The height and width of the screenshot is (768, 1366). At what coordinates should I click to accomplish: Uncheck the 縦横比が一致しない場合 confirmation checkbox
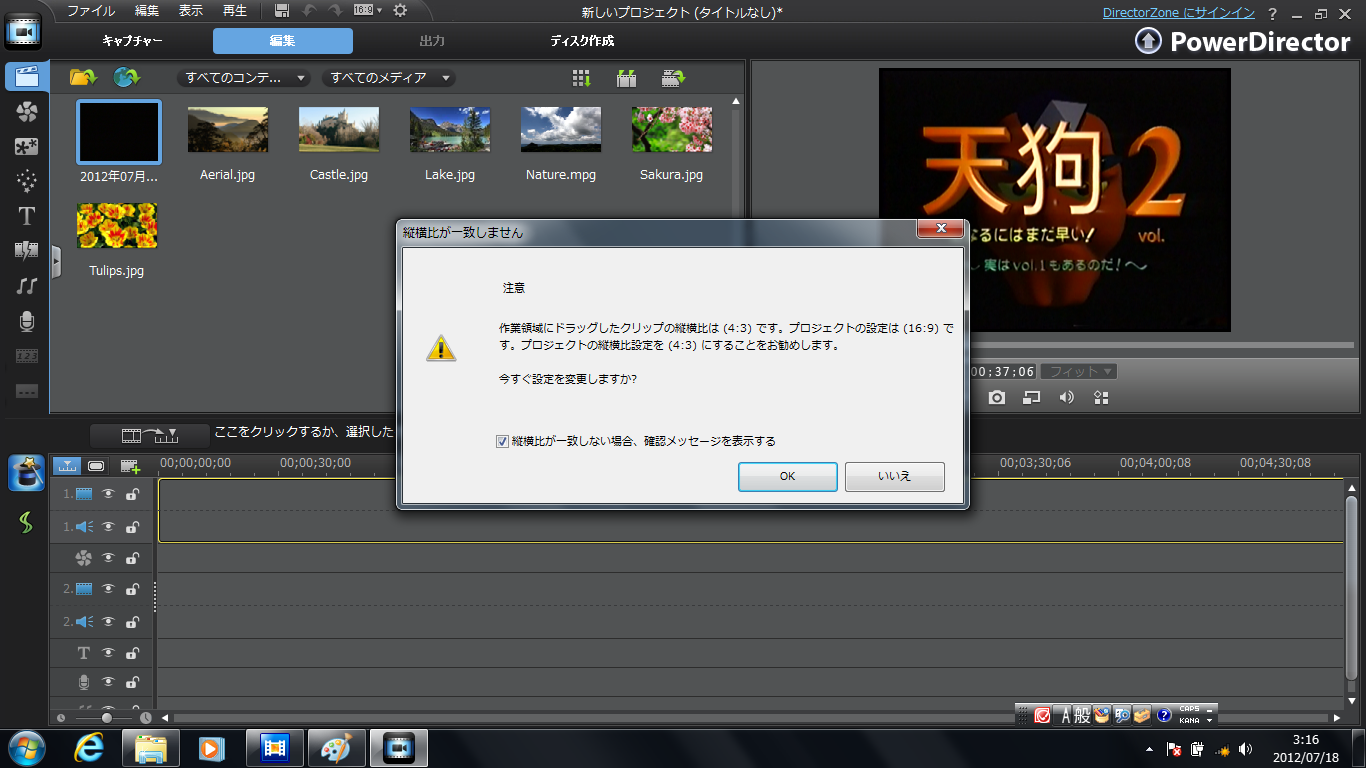click(503, 441)
